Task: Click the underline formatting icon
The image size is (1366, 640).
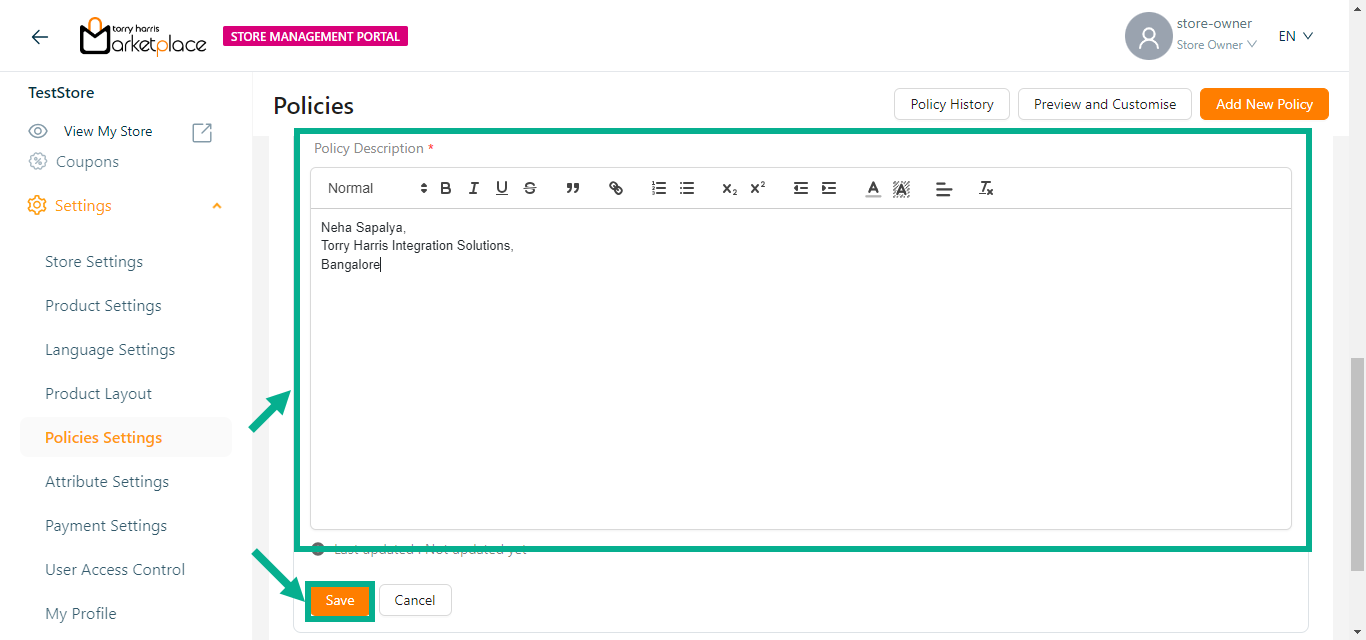Action: (x=502, y=188)
